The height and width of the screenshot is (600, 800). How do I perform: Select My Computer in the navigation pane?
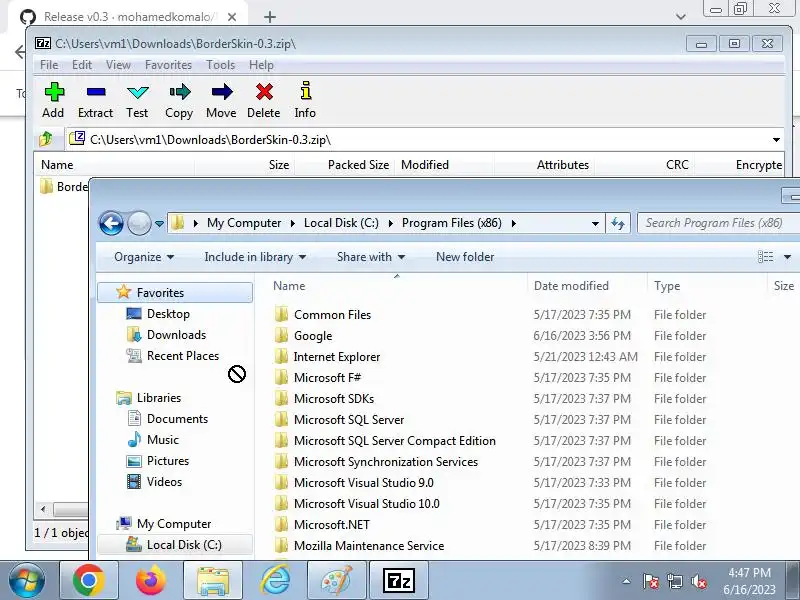point(174,523)
